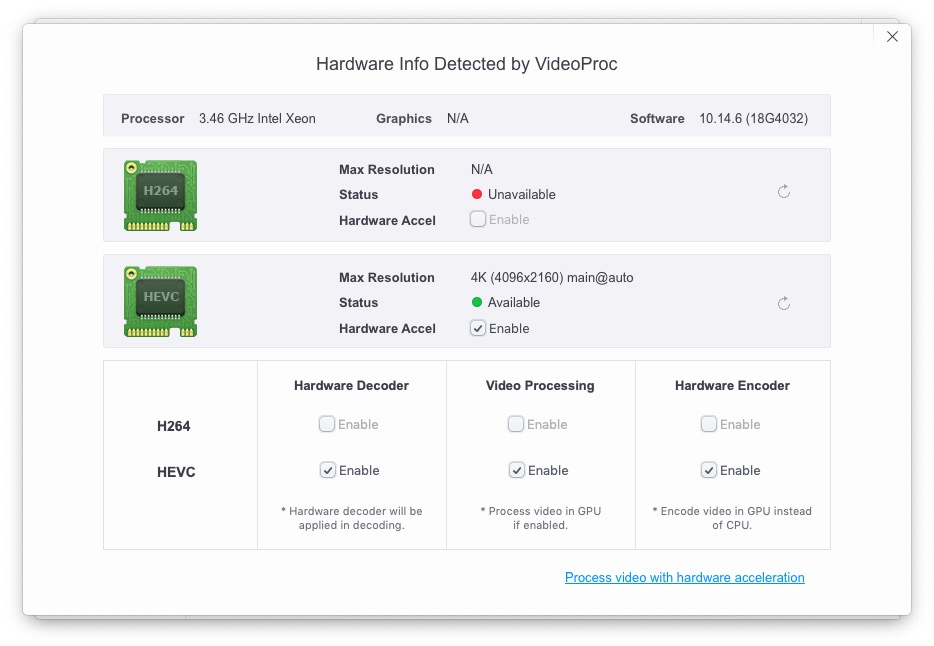Disable HEVC Hardware Decoder checkbox
This screenshot has width=934, height=646.
click(x=327, y=470)
